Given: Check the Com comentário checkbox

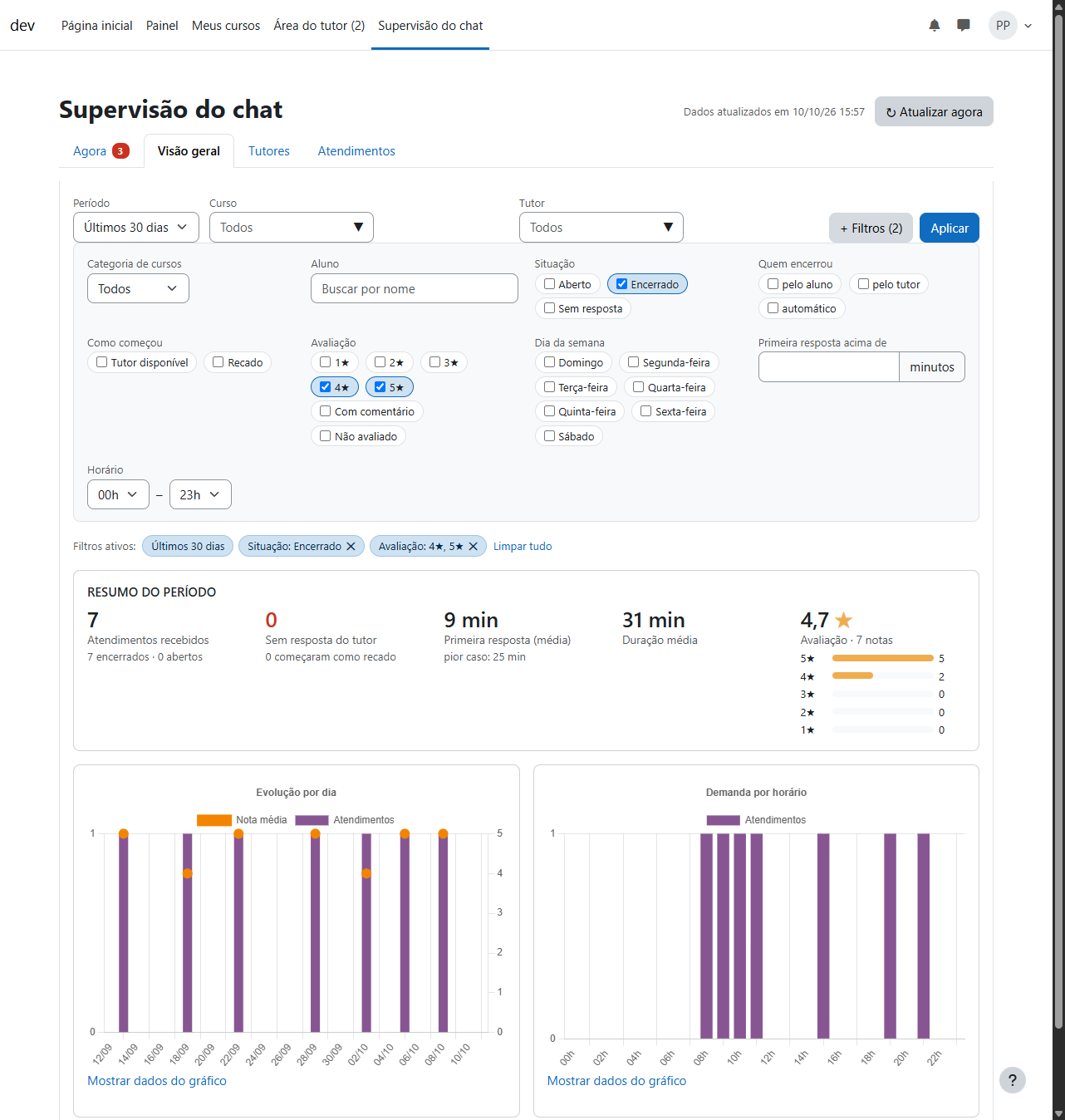Looking at the screenshot, I should point(326,411).
